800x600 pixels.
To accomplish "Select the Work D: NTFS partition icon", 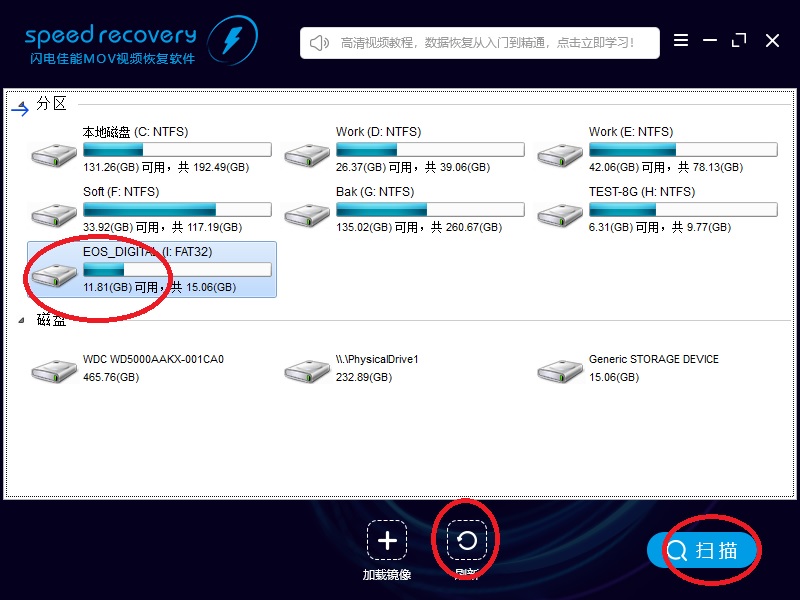I will 307,153.
